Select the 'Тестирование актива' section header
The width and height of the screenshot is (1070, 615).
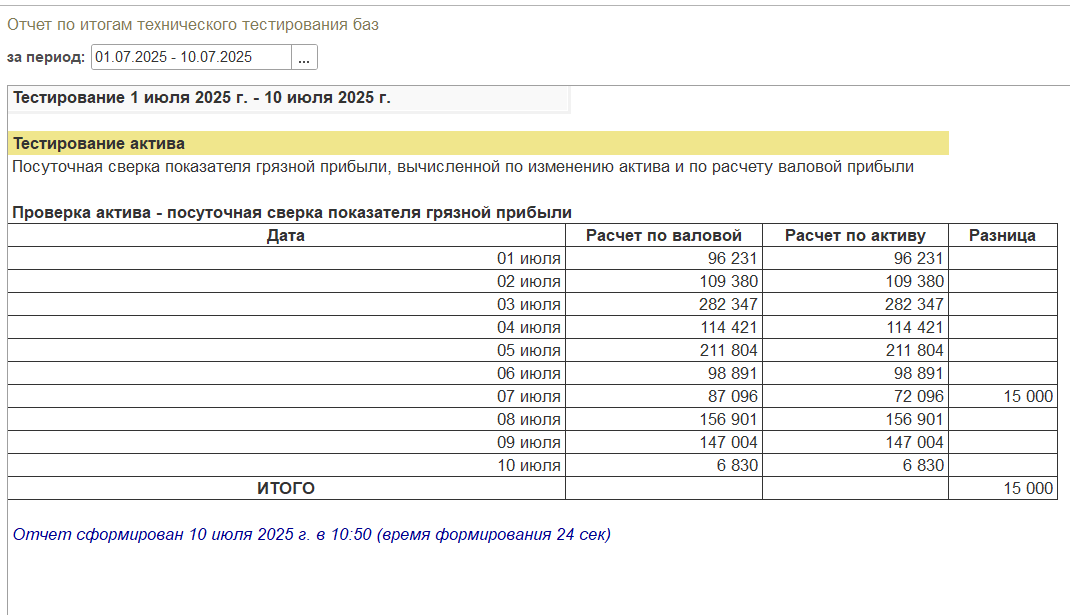[x=478, y=143]
